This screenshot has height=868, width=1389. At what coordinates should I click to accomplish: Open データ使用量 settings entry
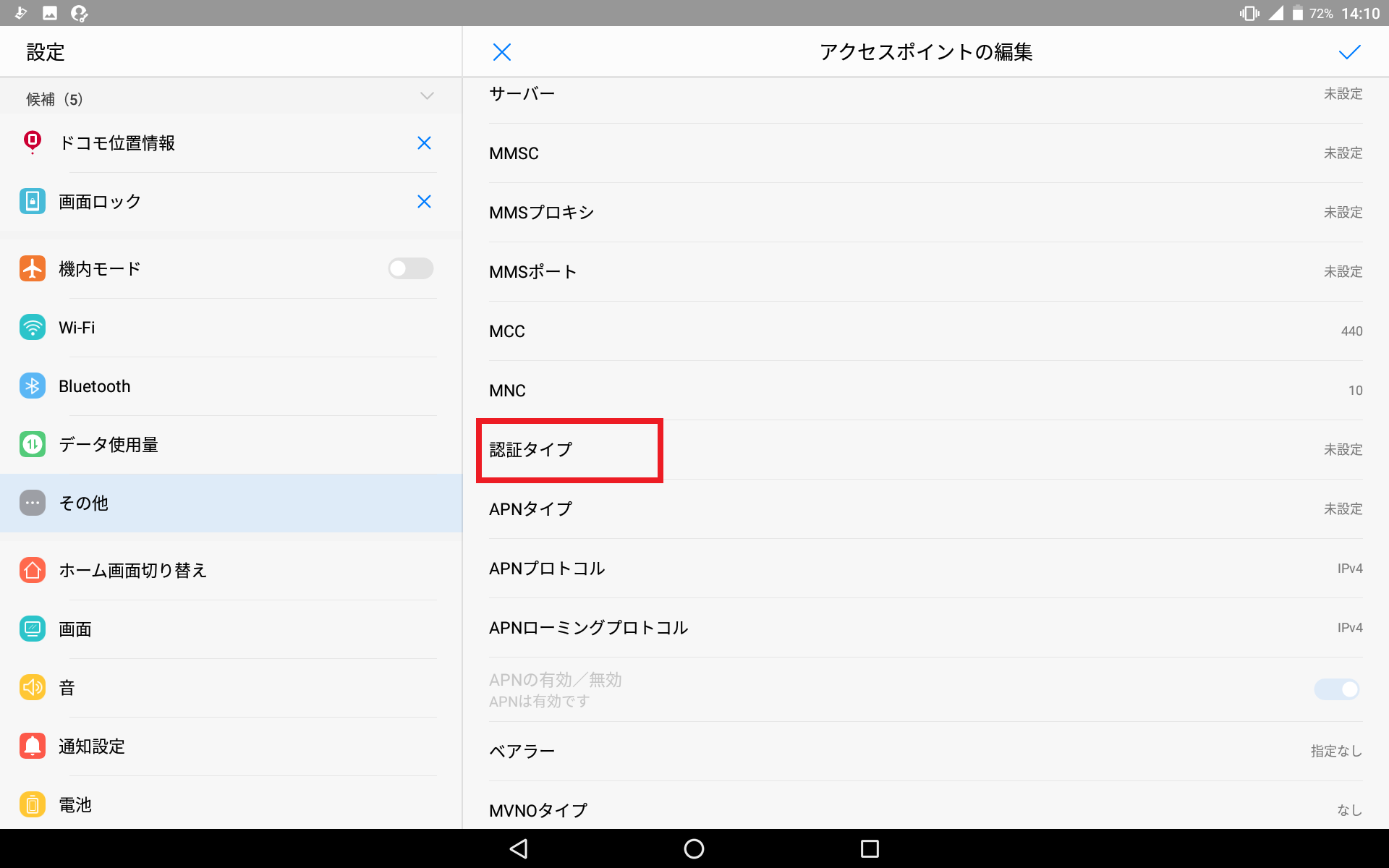point(231,445)
